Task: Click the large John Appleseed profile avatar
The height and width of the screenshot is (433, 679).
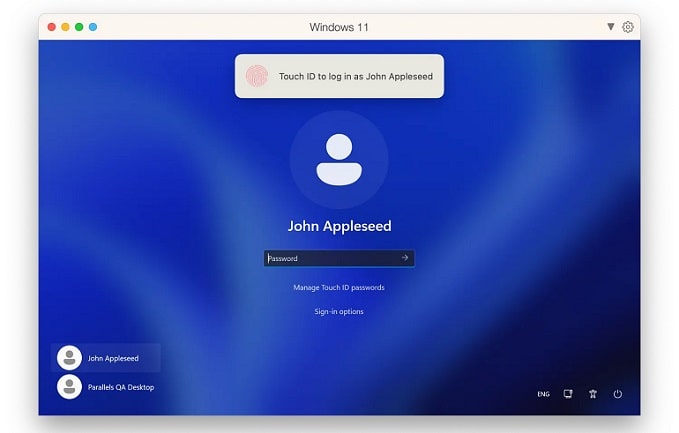Action: [x=339, y=160]
